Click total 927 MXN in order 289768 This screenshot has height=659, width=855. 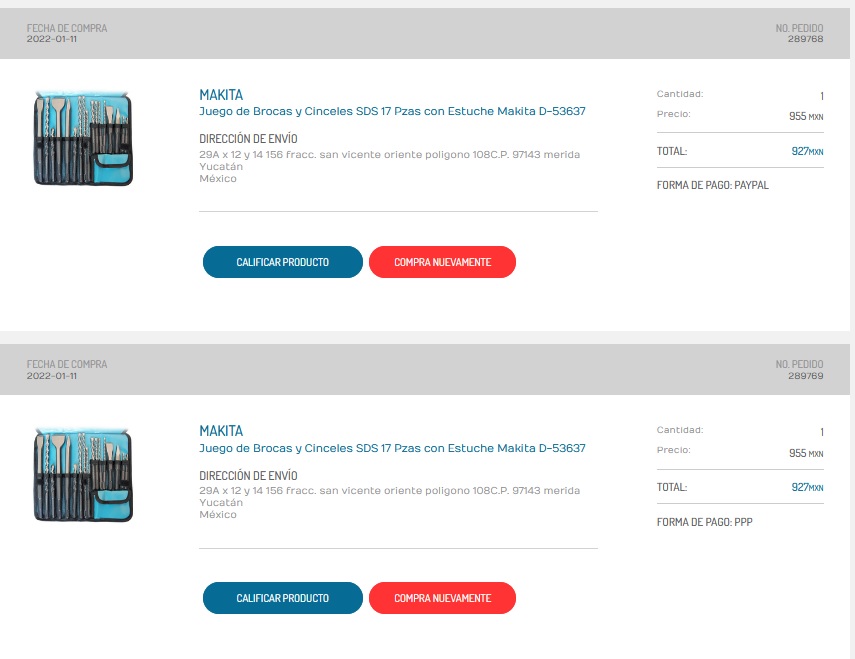[808, 151]
